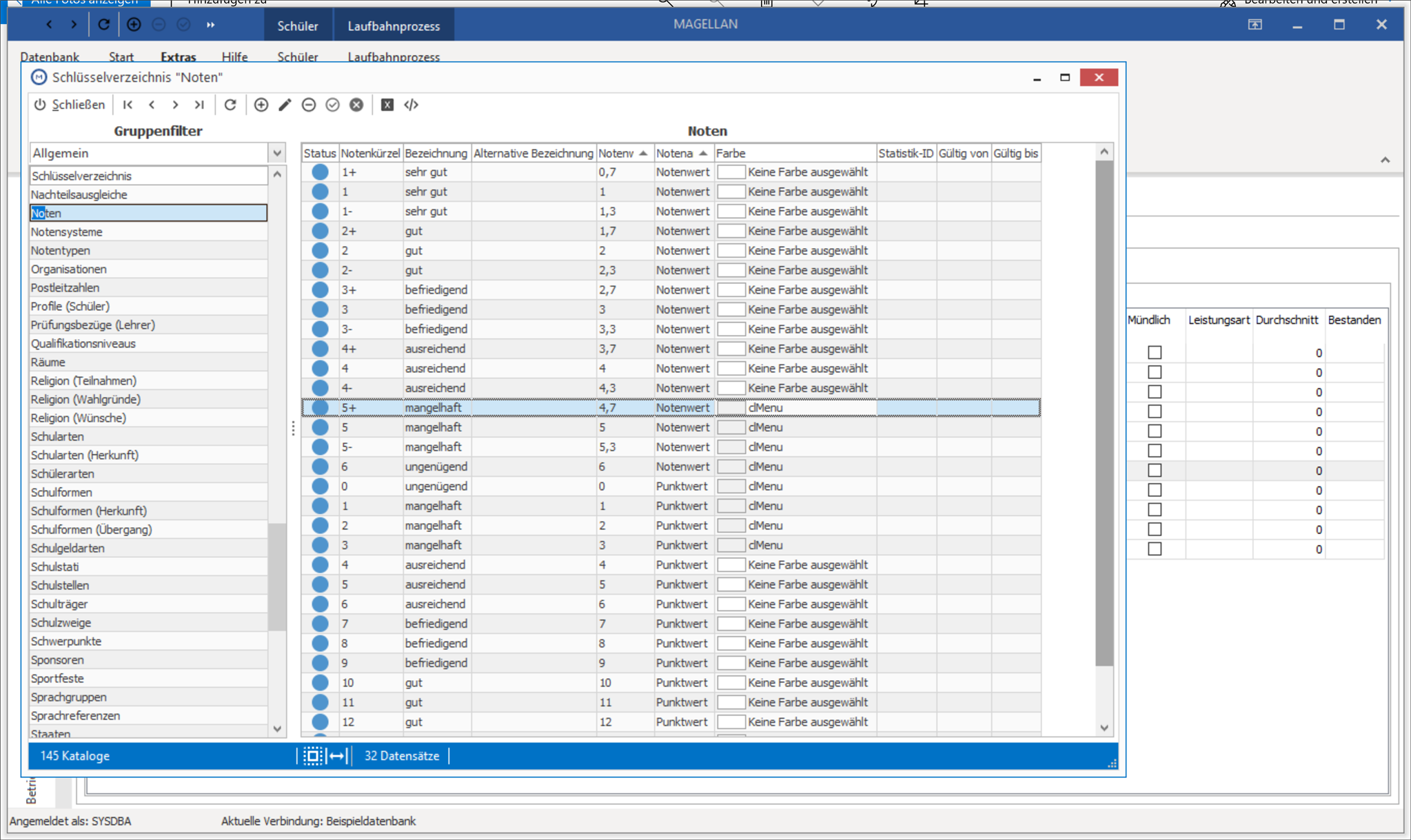1411x840 pixels.
Task: Tick the fourth Mündlich checkbox
Action: tap(1155, 411)
